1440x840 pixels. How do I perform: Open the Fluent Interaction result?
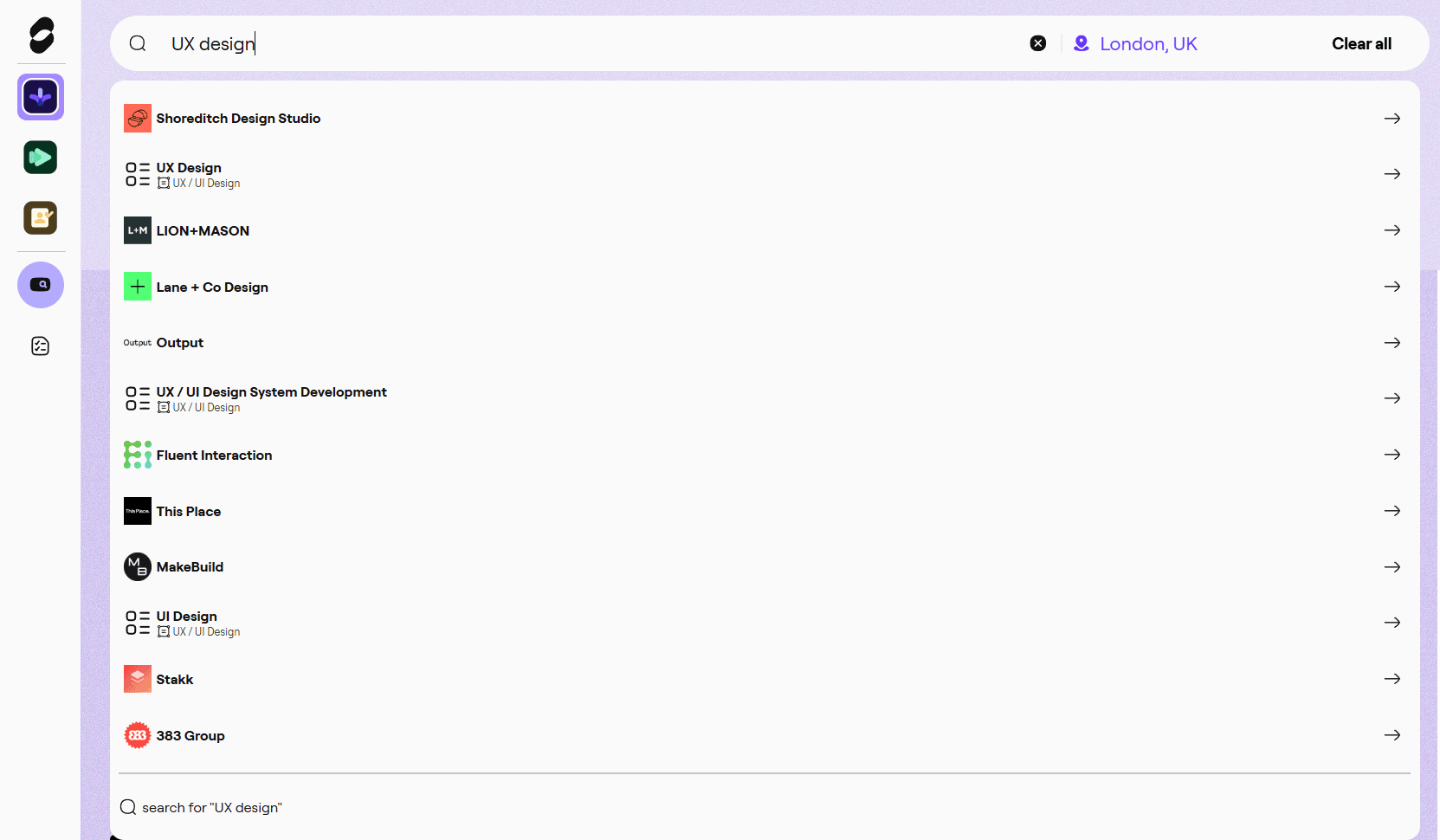[x=214, y=456]
